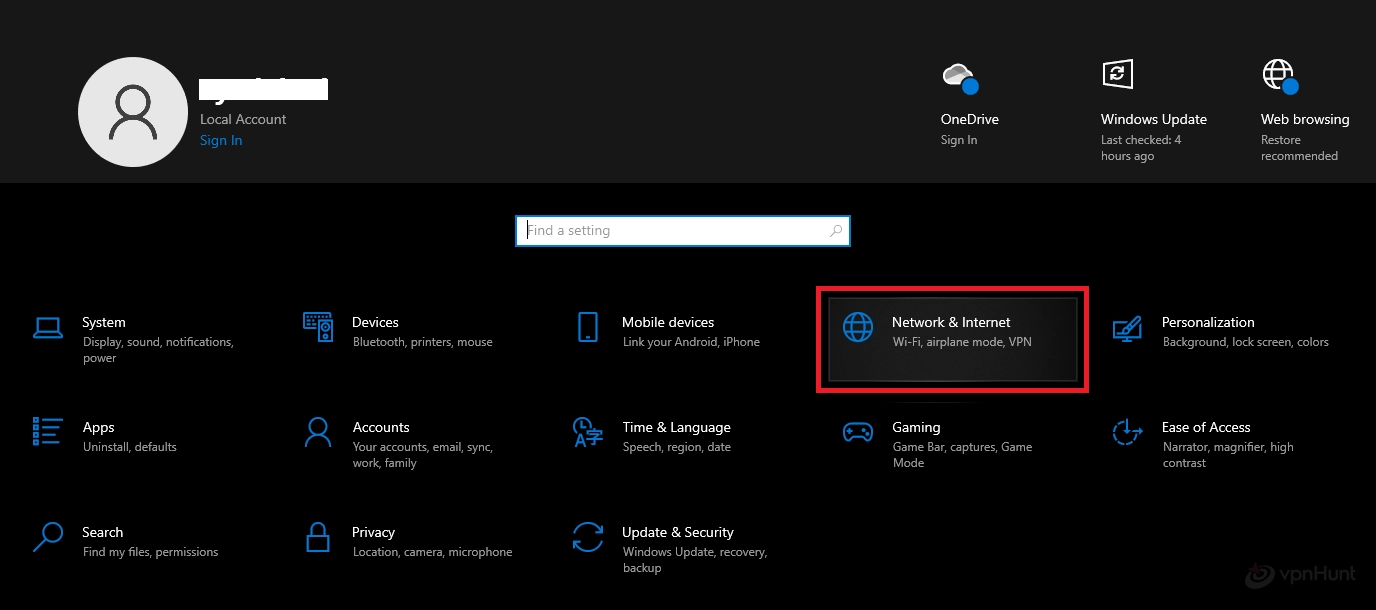
Task: Focus the Find a setting field
Action: click(x=683, y=231)
